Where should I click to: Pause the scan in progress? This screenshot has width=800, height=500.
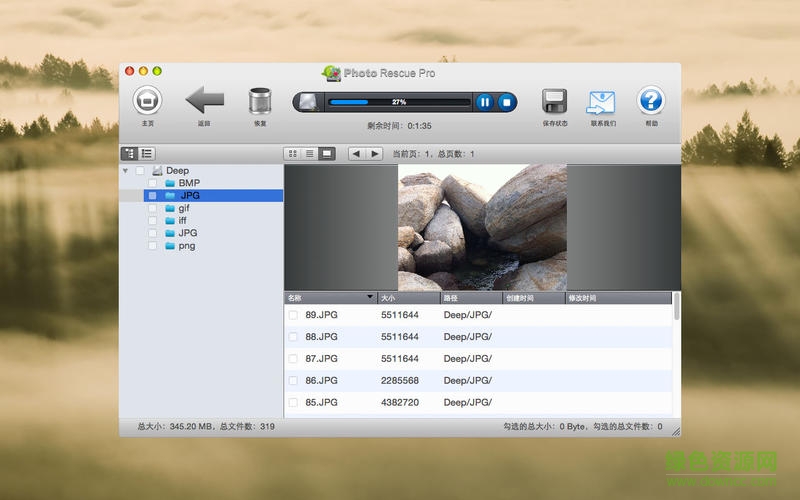point(484,102)
